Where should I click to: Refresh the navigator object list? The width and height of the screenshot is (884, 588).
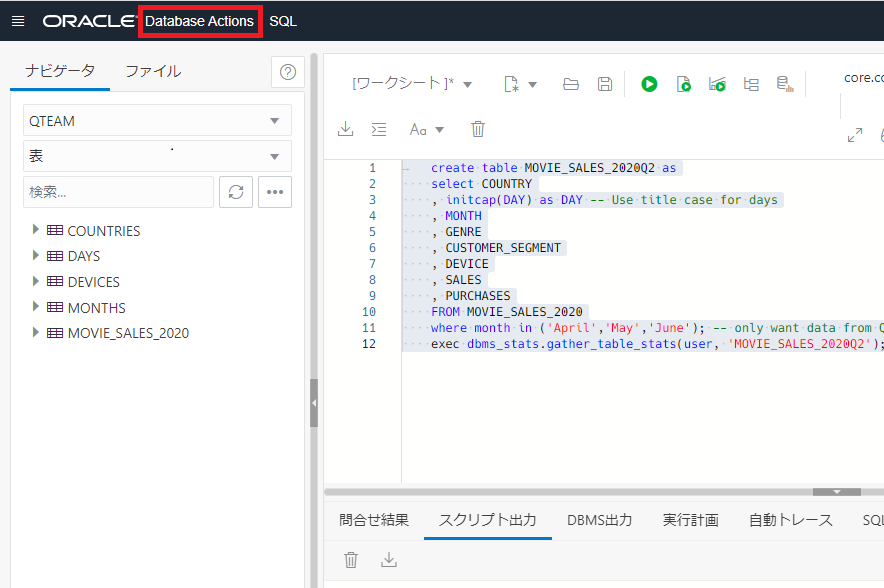(236, 192)
